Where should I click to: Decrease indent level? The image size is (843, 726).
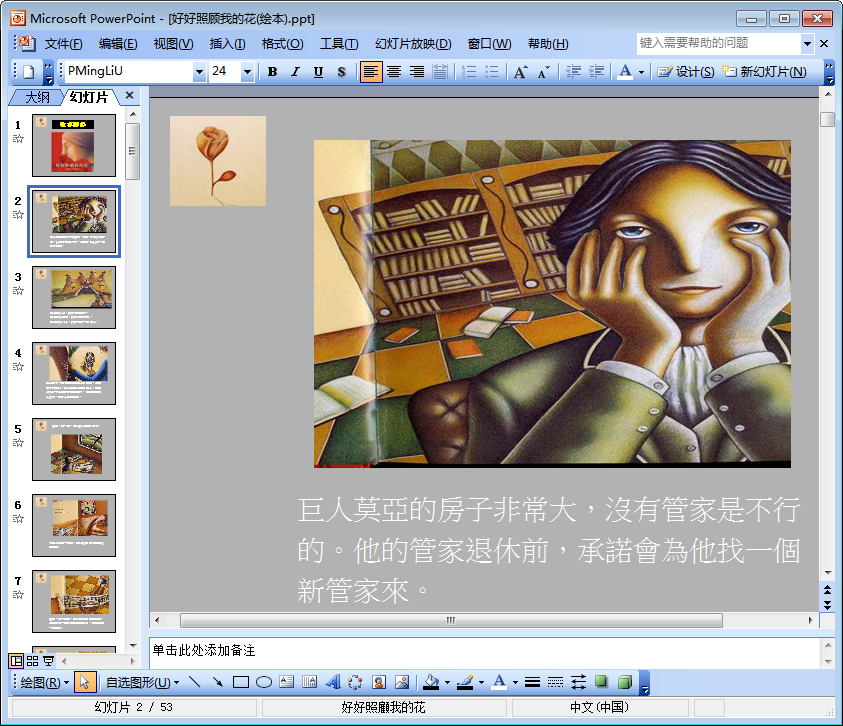click(574, 72)
